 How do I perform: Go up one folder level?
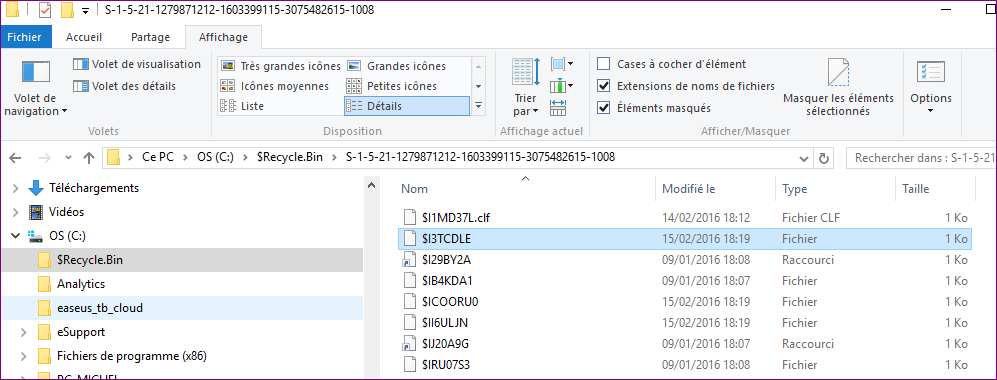(x=89, y=158)
